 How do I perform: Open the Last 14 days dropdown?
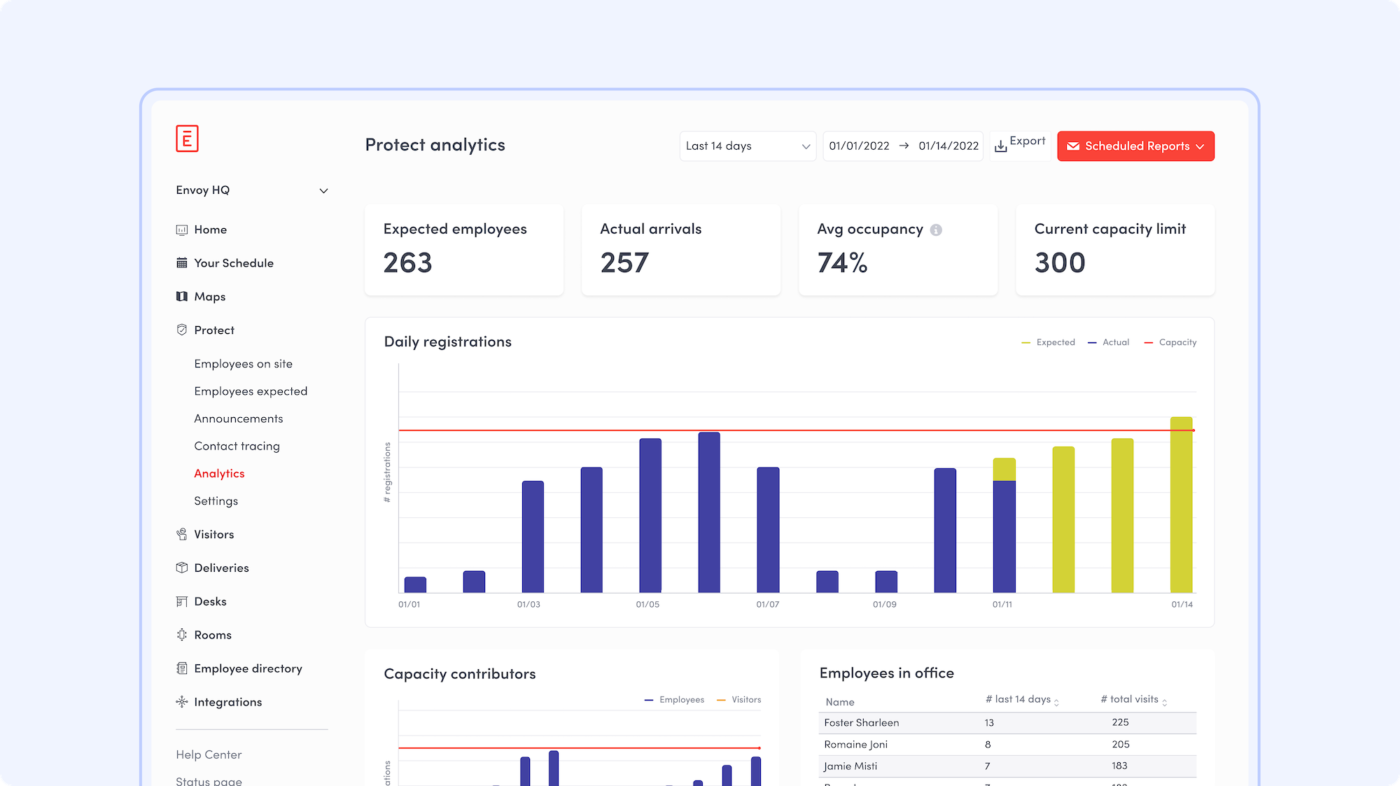coord(748,146)
